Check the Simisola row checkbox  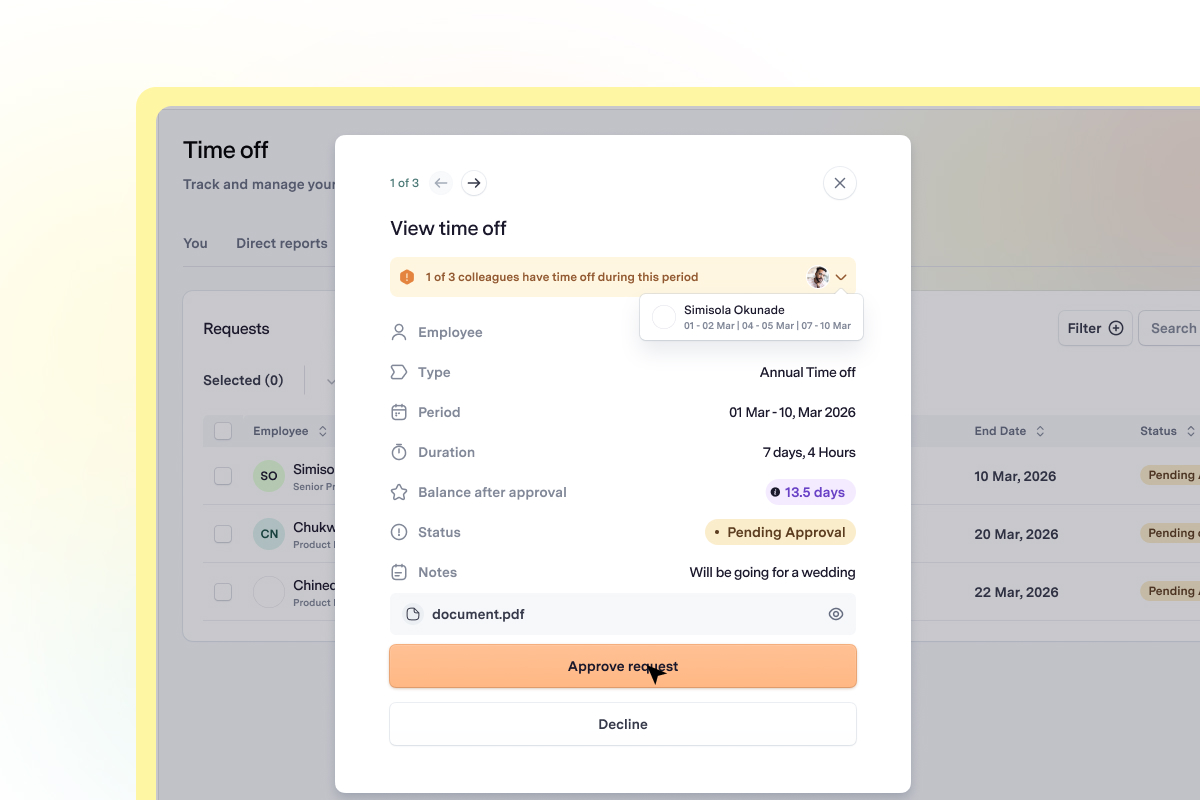(223, 476)
